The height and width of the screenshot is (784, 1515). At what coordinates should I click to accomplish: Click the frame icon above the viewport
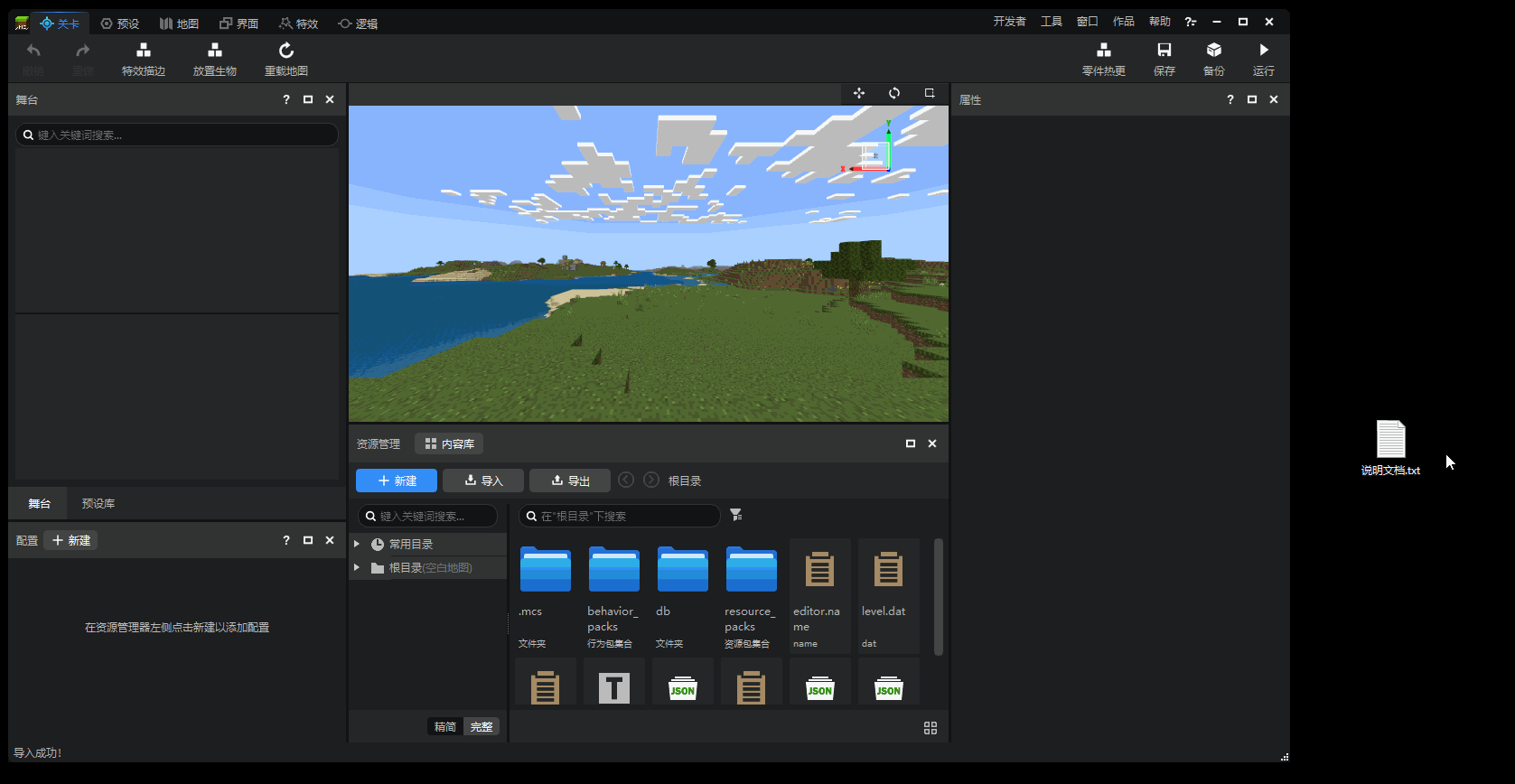click(930, 93)
